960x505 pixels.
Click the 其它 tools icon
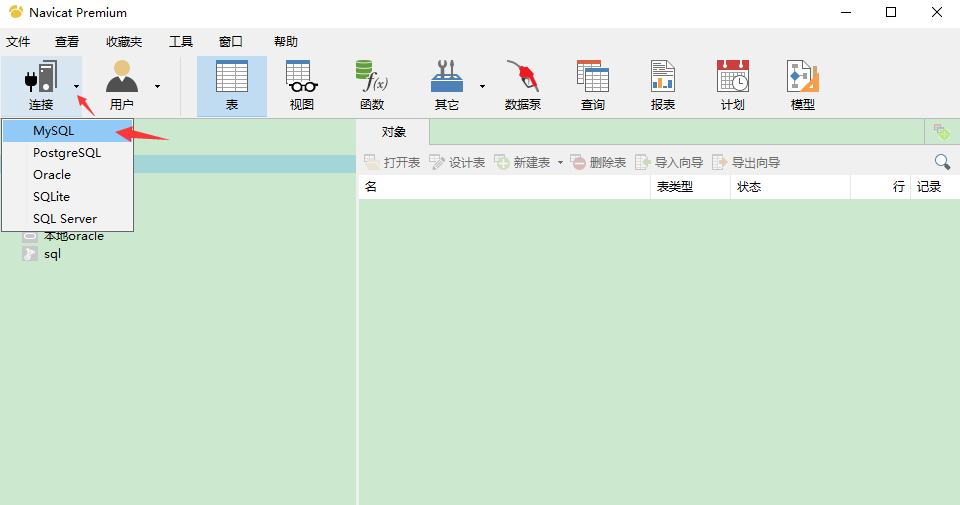(x=447, y=77)
